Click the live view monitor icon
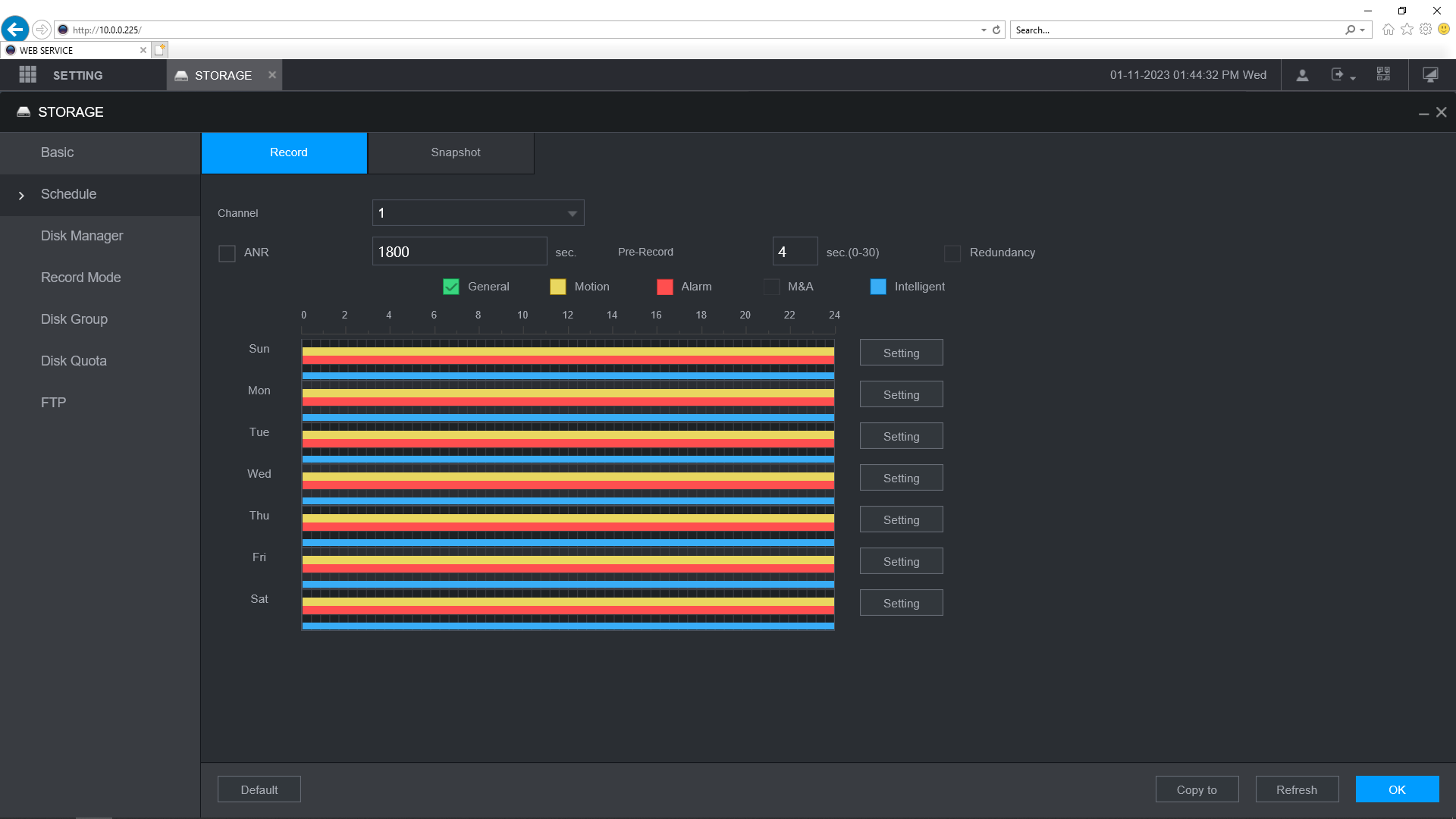The height and width of the screenshot is (819, 1456). 1430,74
